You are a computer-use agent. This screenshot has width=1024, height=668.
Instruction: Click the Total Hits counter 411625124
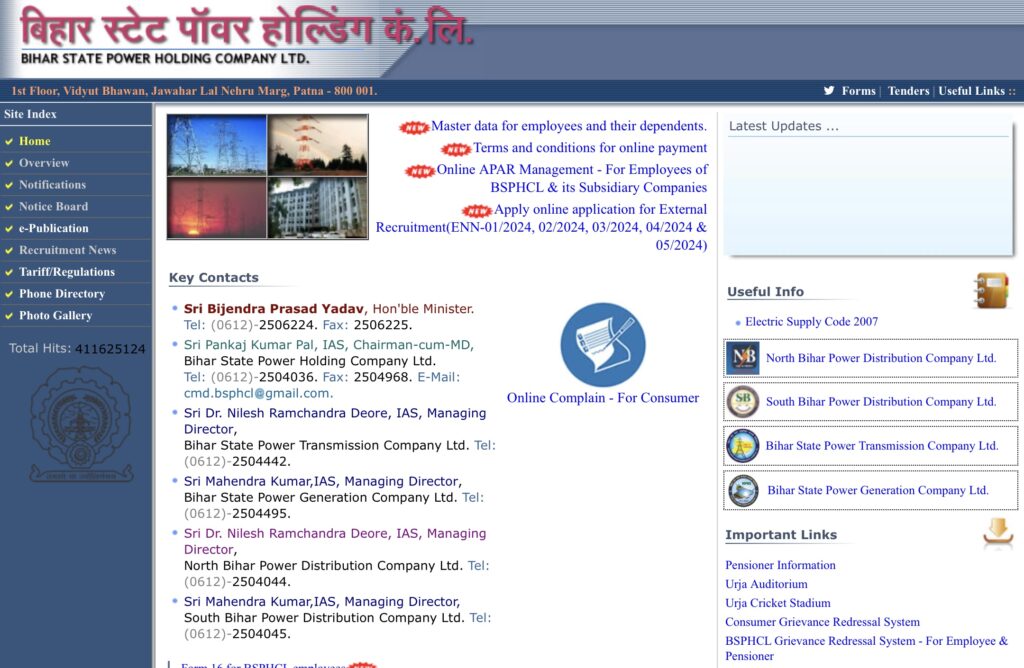(110, 349)
